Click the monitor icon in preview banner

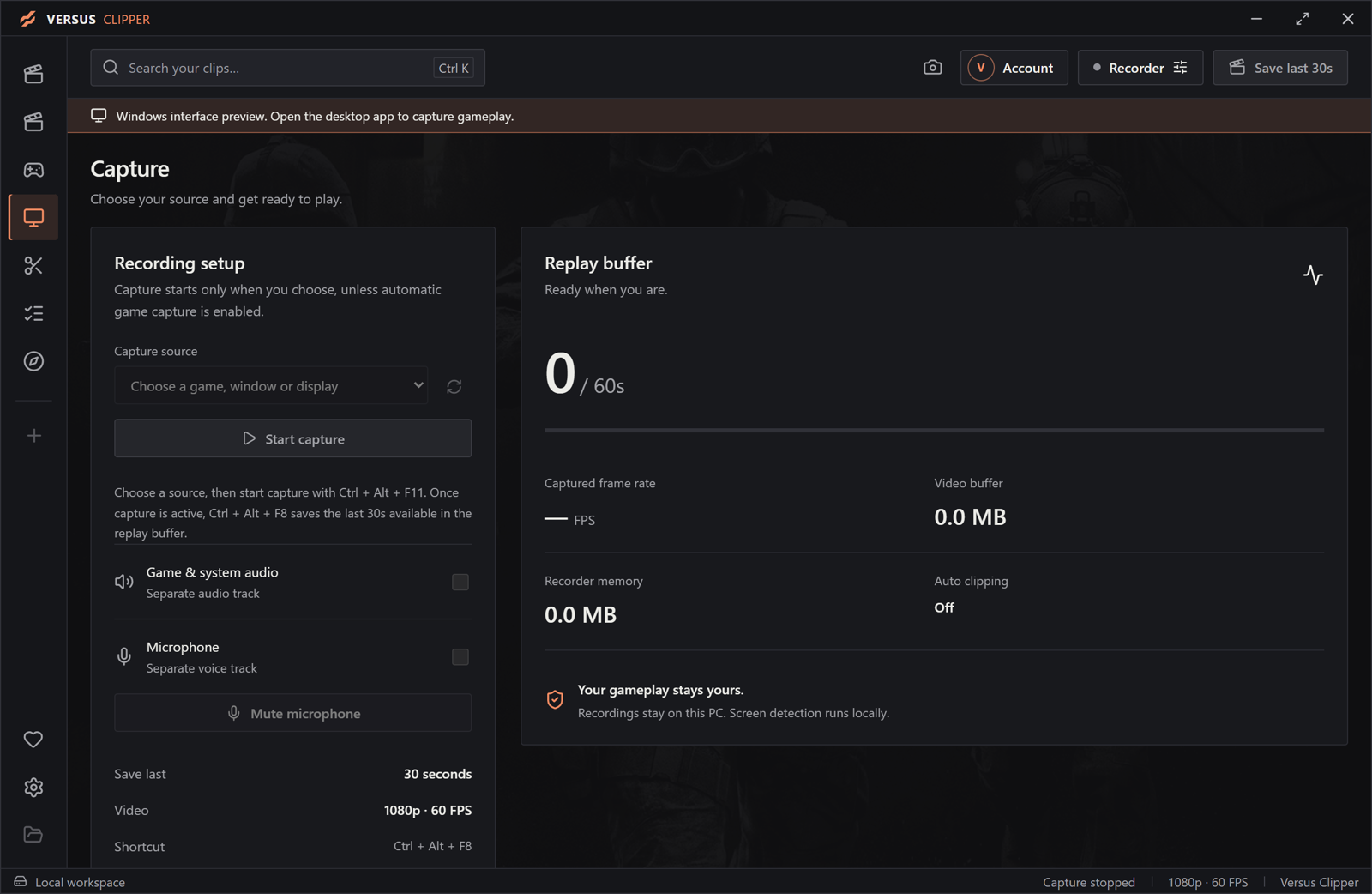pyautogui.click(x=99, y=116)
